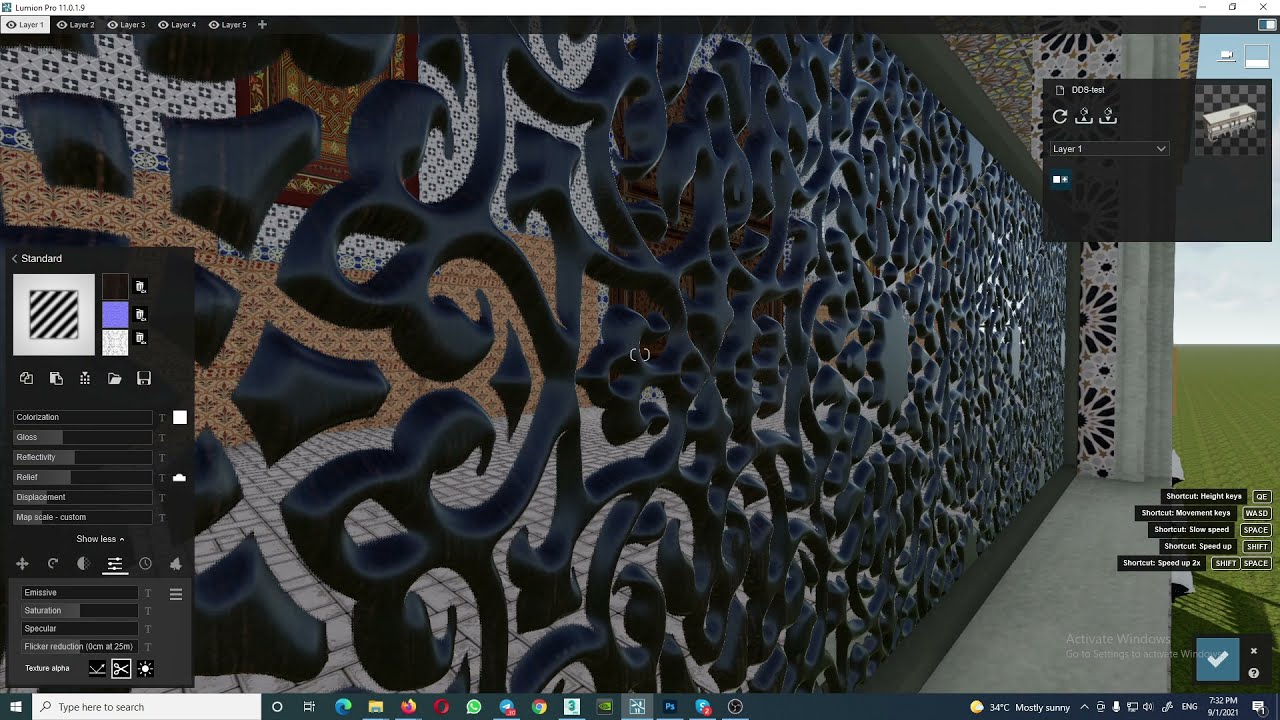Copy material with the copy icon
Image resolution: width=1280 pixels, height=720 pixels.
pyautogui.click(x=27, y=378)
